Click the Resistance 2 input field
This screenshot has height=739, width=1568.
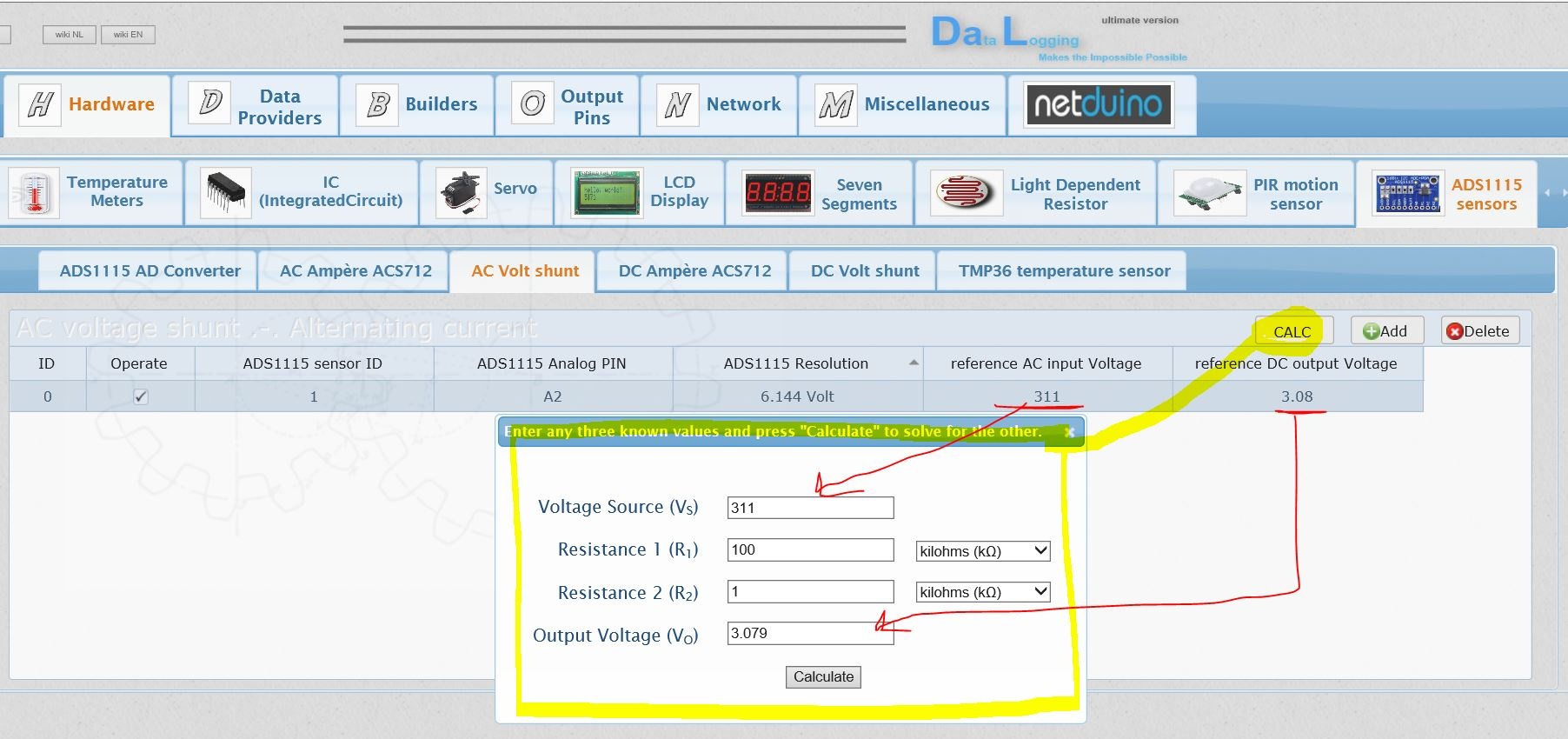coord(810,592)
